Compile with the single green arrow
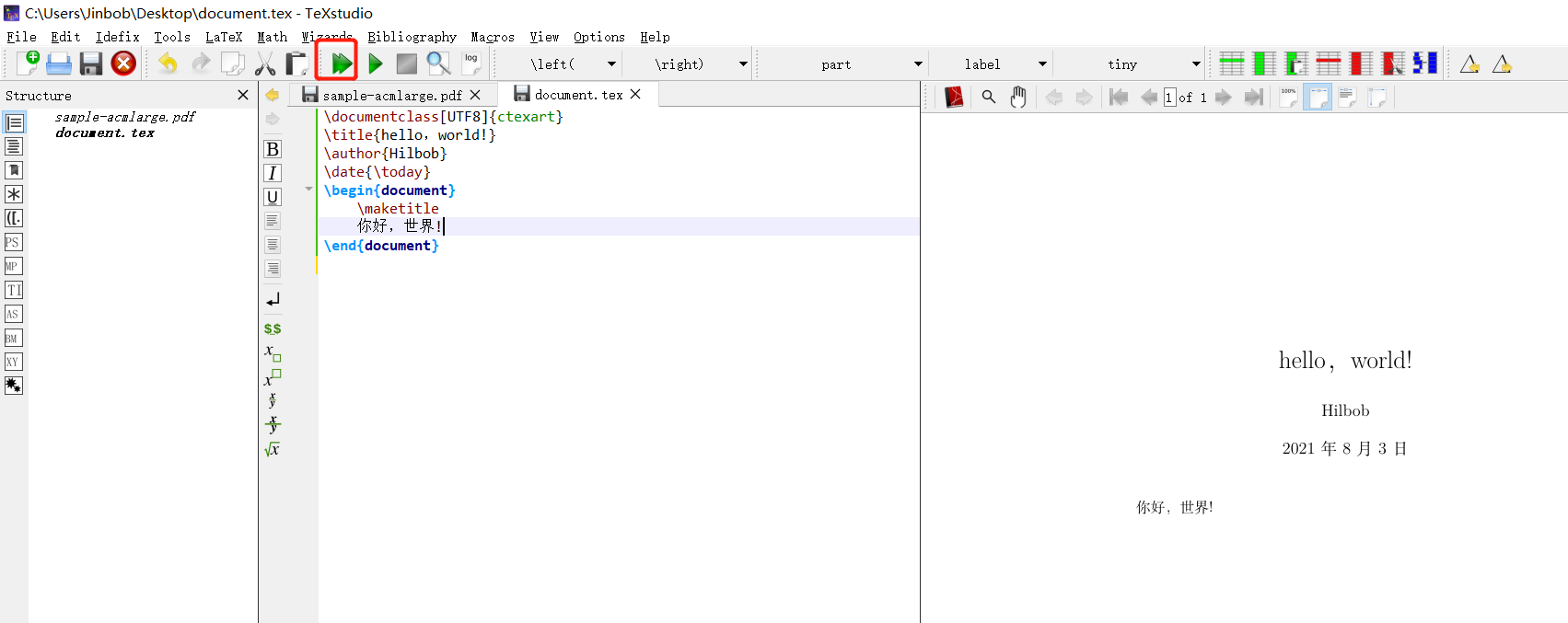This screenshot has width=1568, height=623. click(x=376, y=63)
